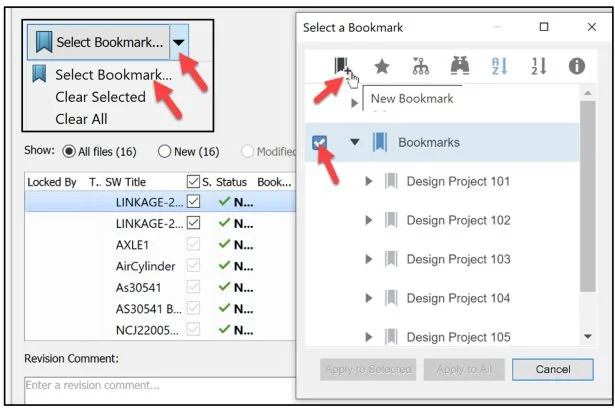Select the New (16) radio button
This screenshot has height=408, width=615.
[x=164, y=152]
